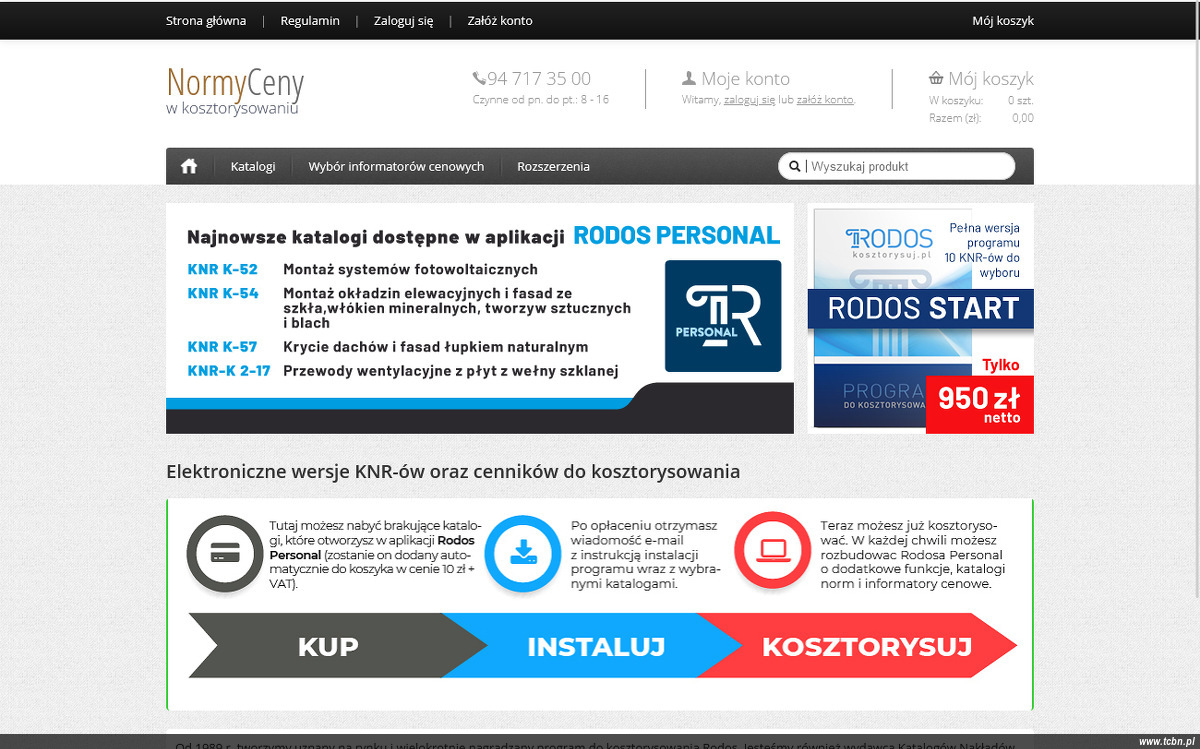
Task: Click the basket icon beside Mój koszyk
Action: 936,78
